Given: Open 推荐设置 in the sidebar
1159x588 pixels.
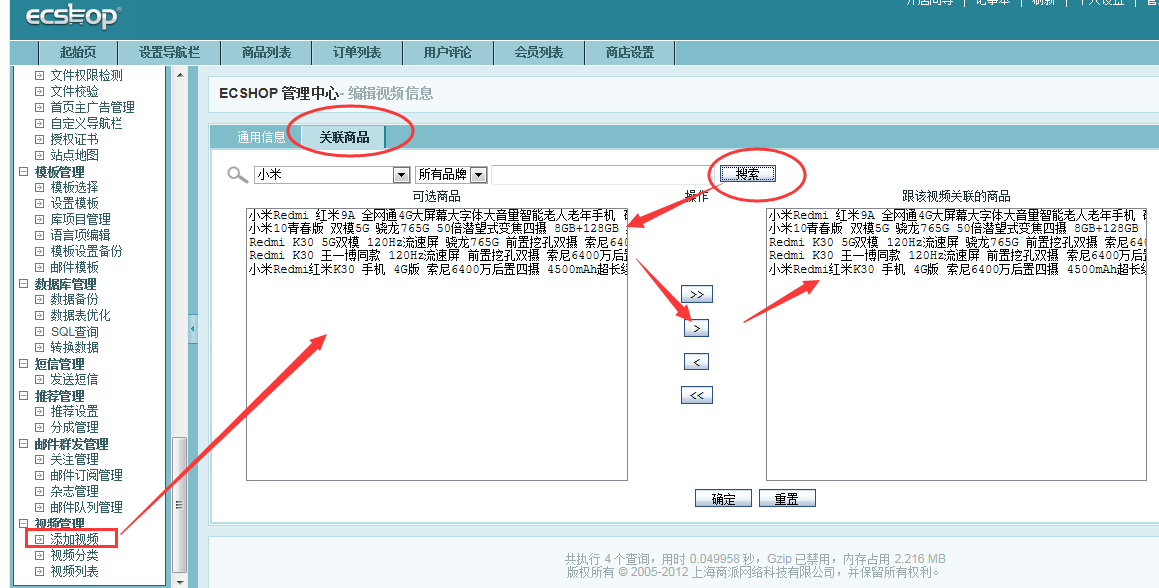Looking at the screenshot, I should pos(74,411).
